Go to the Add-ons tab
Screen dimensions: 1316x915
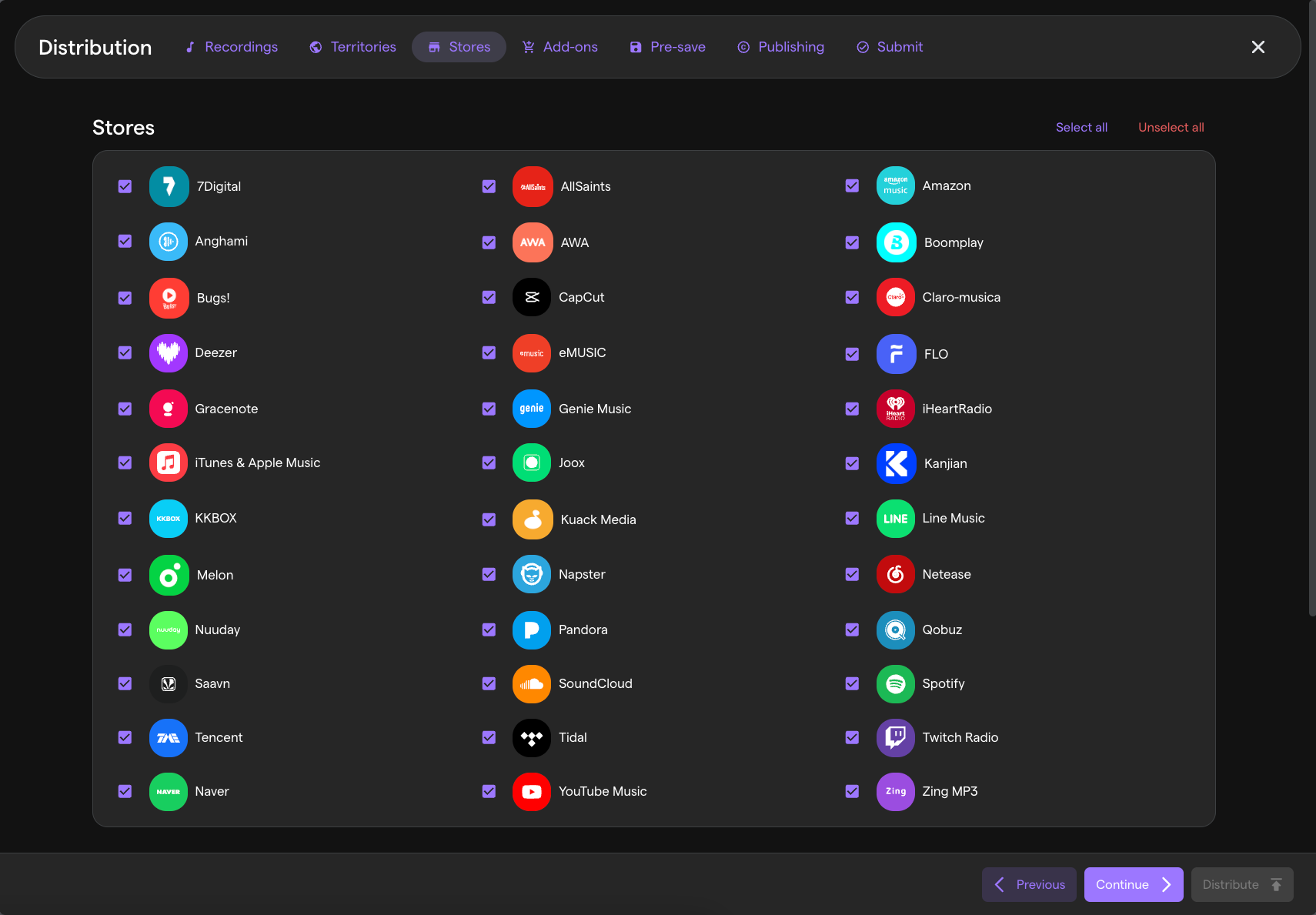[560, 47]
